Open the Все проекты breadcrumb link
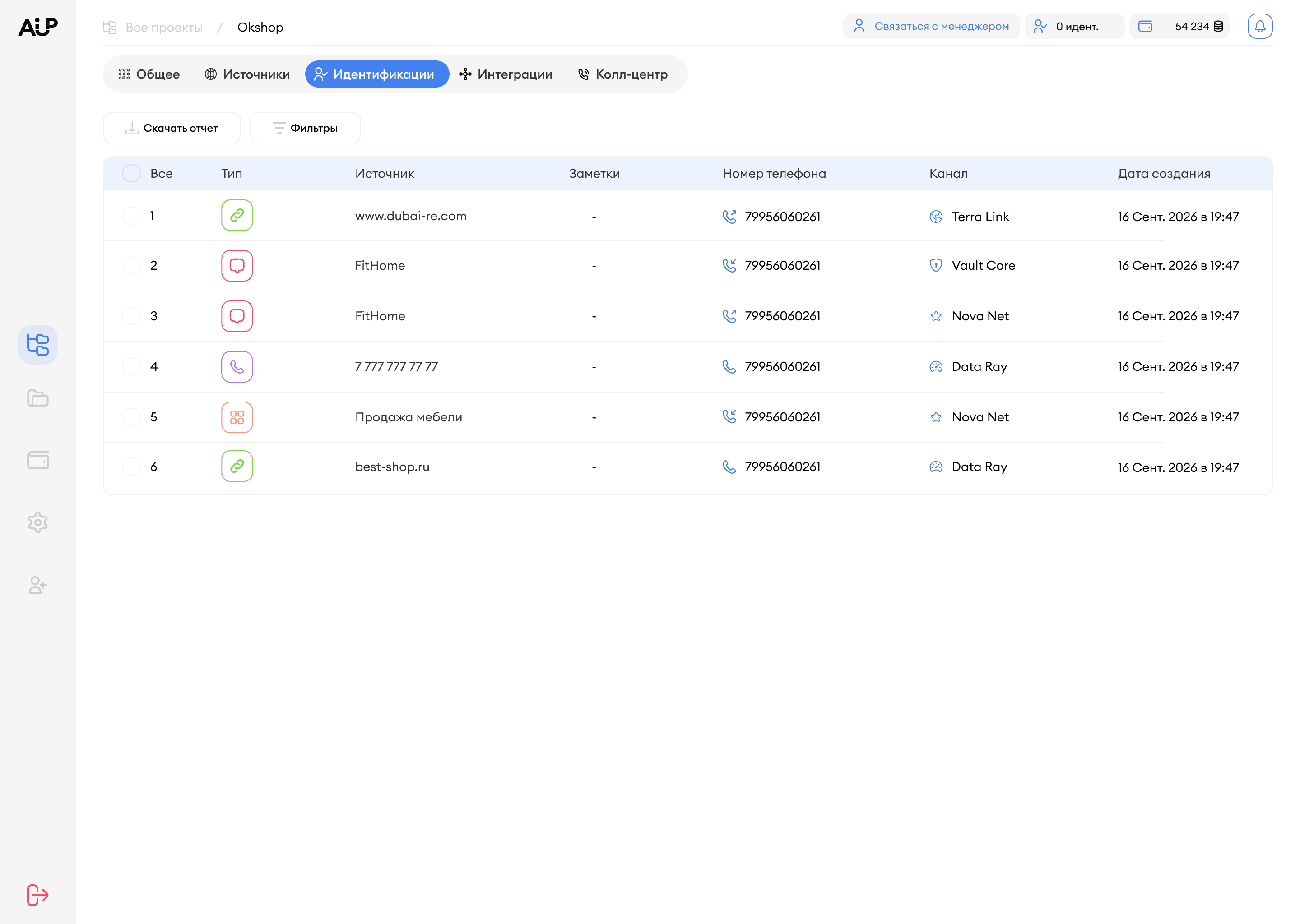The width and height of the screenshot is (1300, 924). [165, 27]
